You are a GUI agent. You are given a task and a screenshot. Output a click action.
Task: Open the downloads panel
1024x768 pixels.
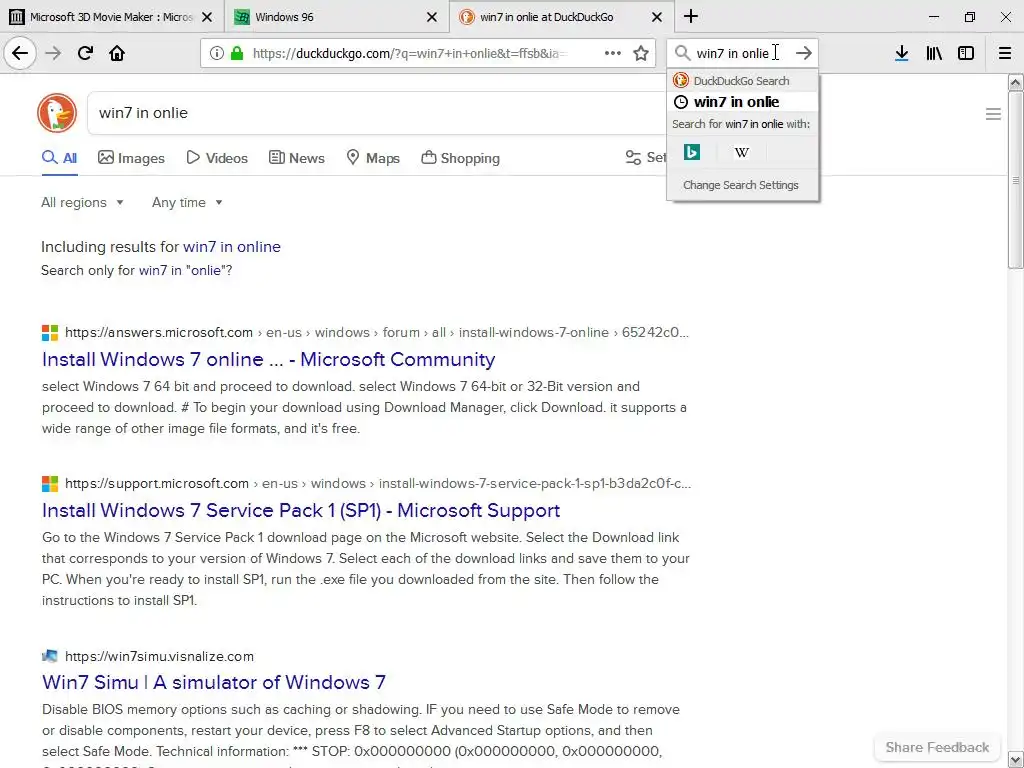point(901,53)
